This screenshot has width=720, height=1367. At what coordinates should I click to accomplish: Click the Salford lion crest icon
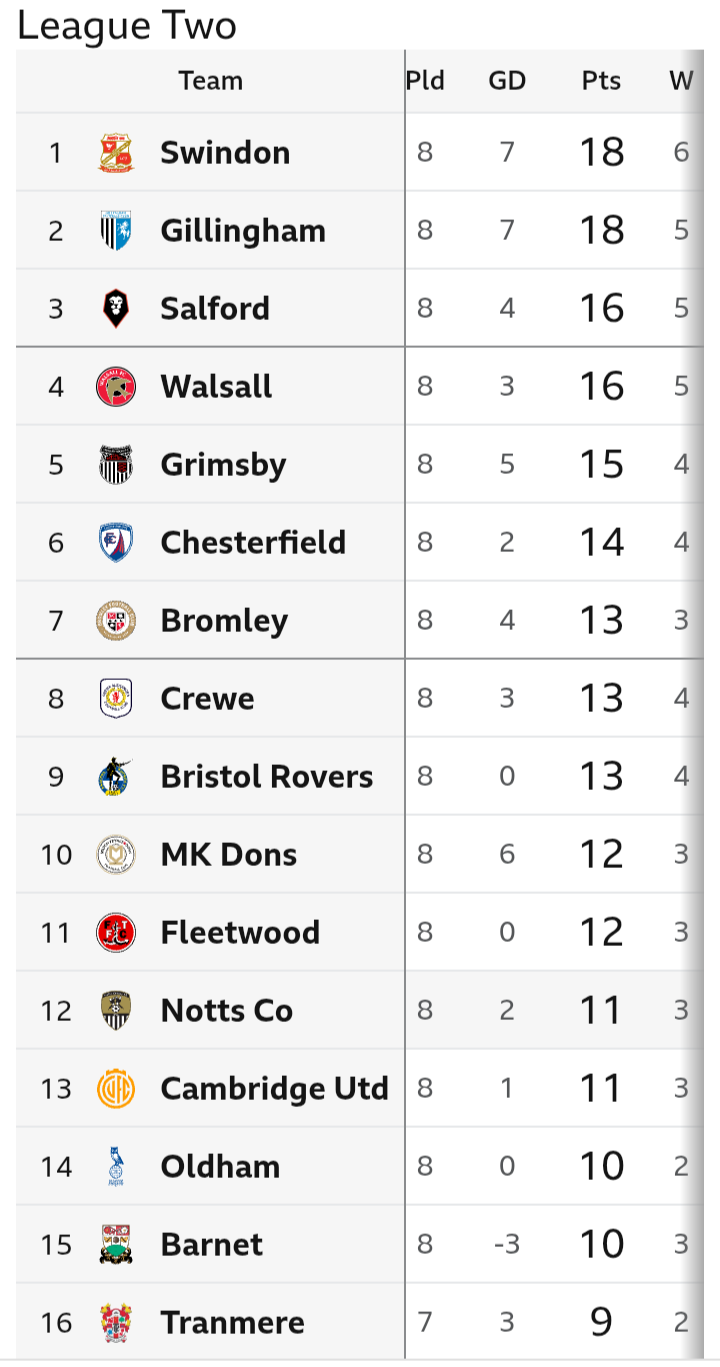(x=116, y=308)
